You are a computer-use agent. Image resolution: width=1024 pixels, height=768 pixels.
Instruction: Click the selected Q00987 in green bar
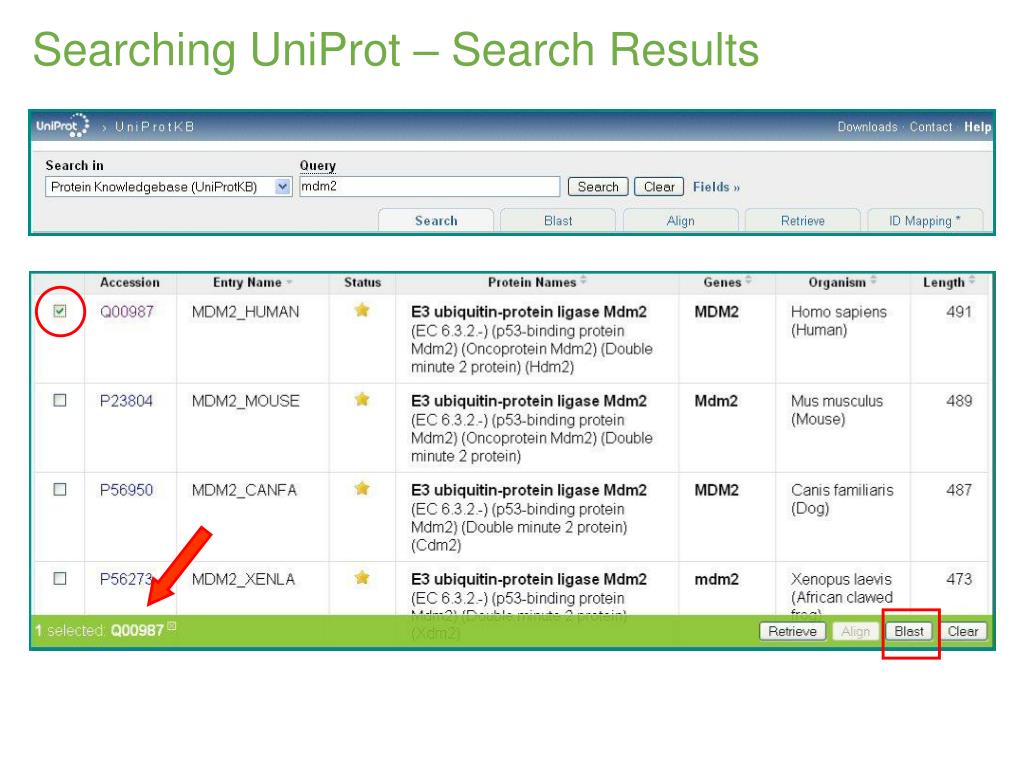137,630
